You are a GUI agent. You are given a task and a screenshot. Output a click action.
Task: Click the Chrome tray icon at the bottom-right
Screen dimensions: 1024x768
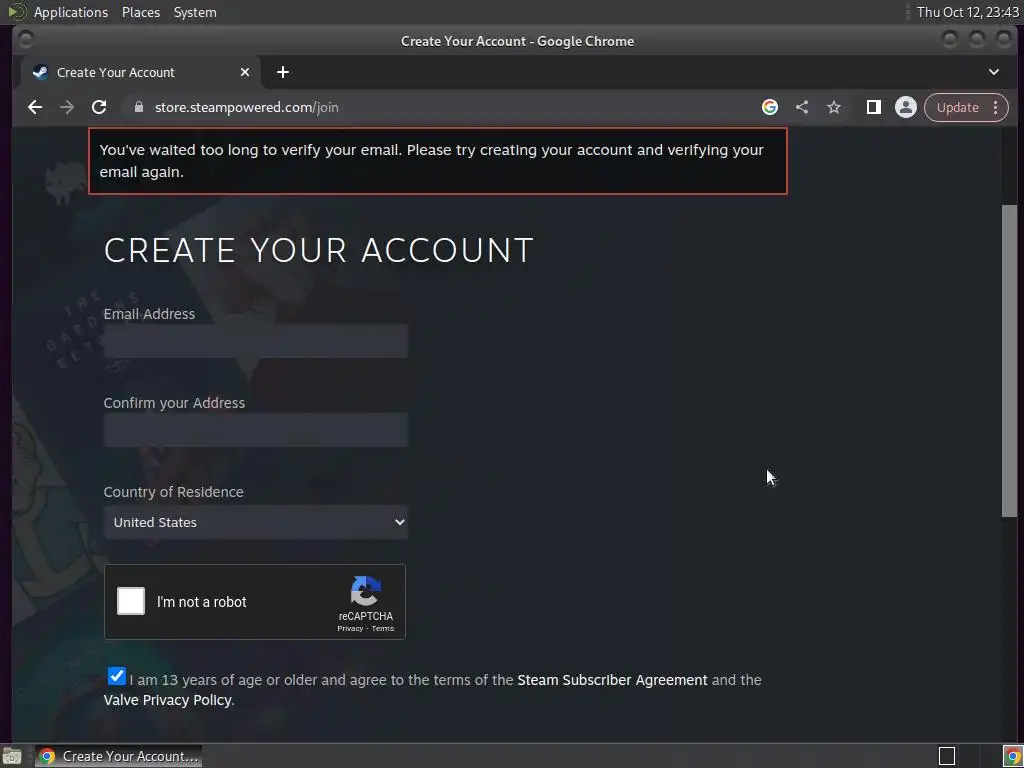tap(1012, 756)
